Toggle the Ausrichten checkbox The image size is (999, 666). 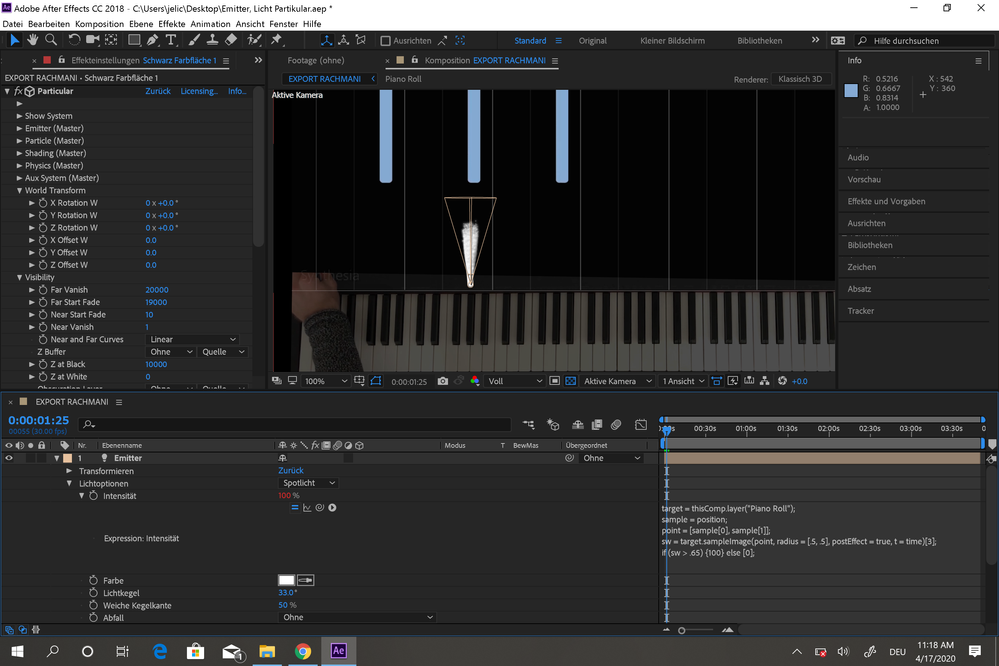pos(386,41)
